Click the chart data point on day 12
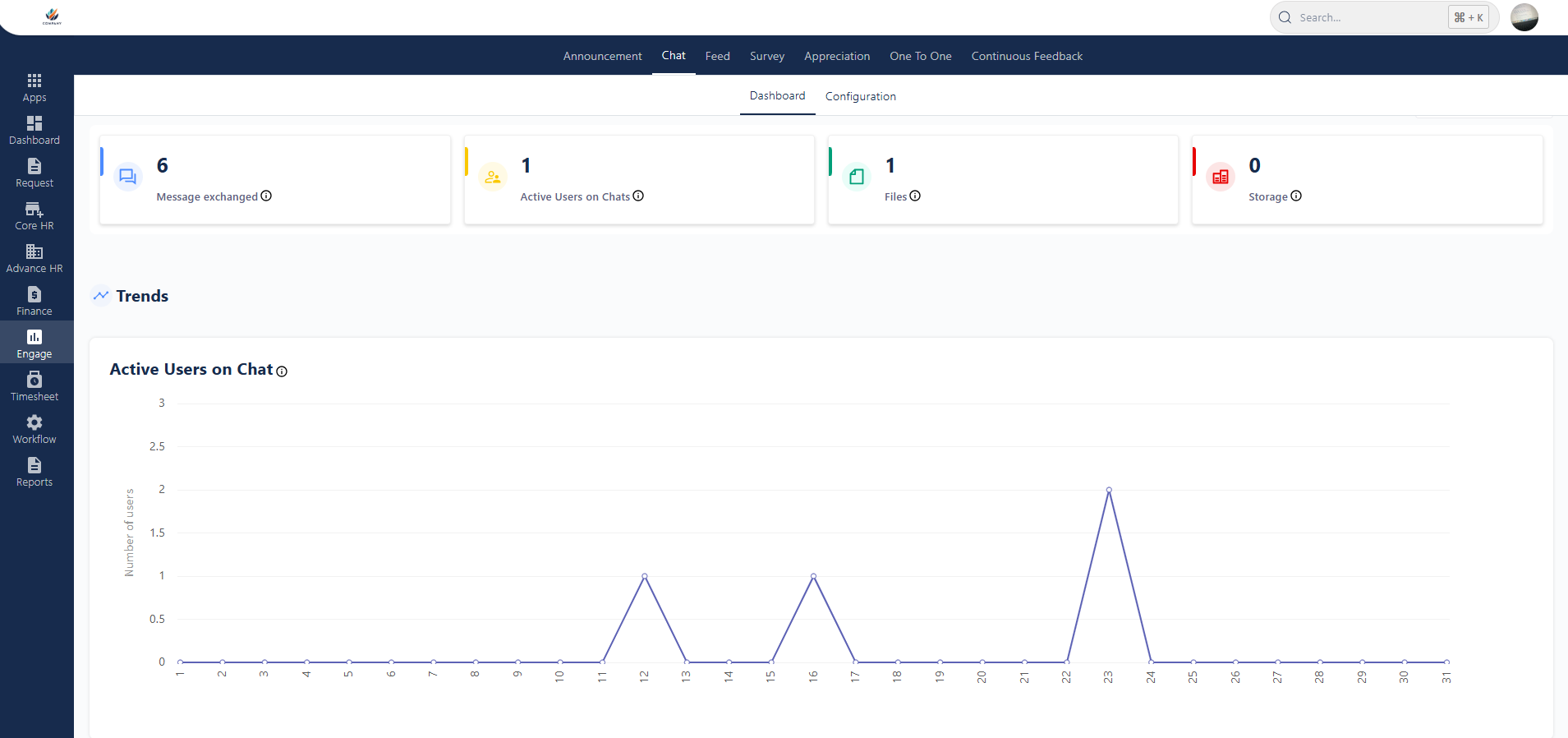1568x738 pixels. pyautogui.click(x=645, y=576)
